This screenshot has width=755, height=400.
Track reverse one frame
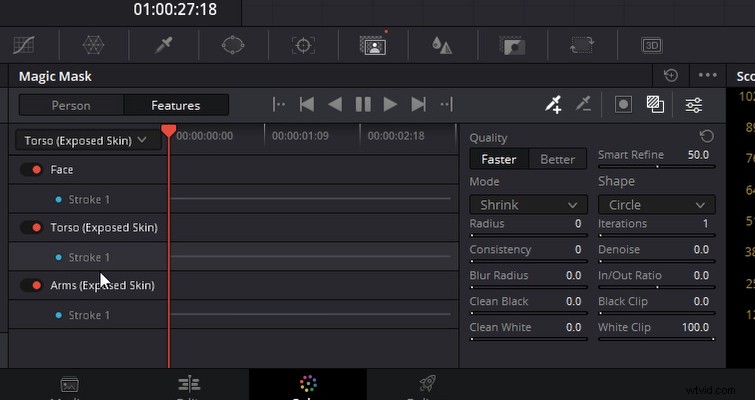307,104
